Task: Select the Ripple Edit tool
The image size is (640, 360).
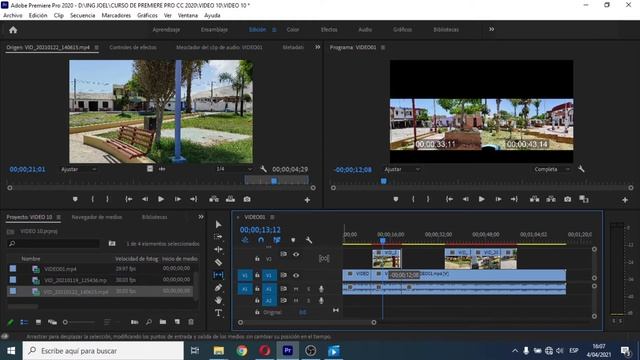Action: coord(218,249)
